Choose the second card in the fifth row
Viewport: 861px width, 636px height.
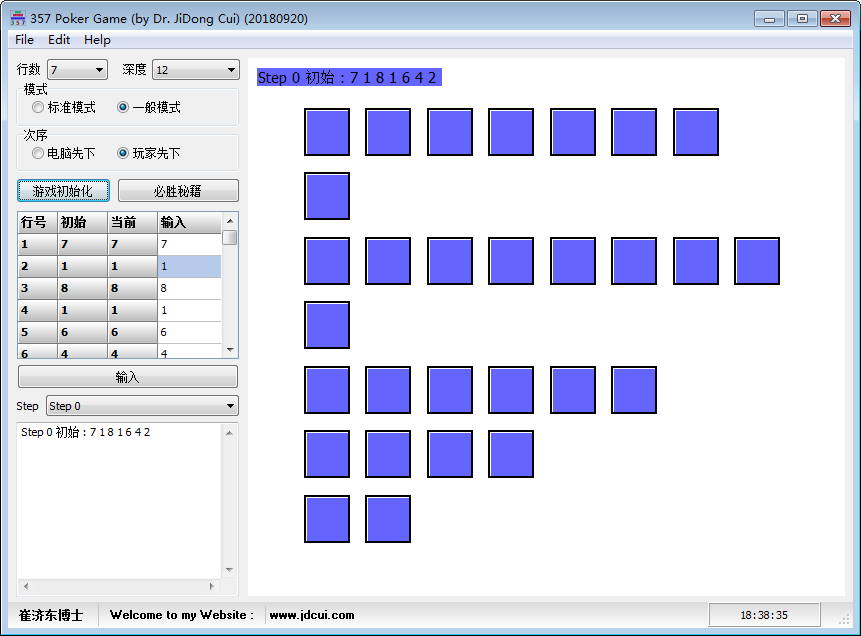pos(388,390)
